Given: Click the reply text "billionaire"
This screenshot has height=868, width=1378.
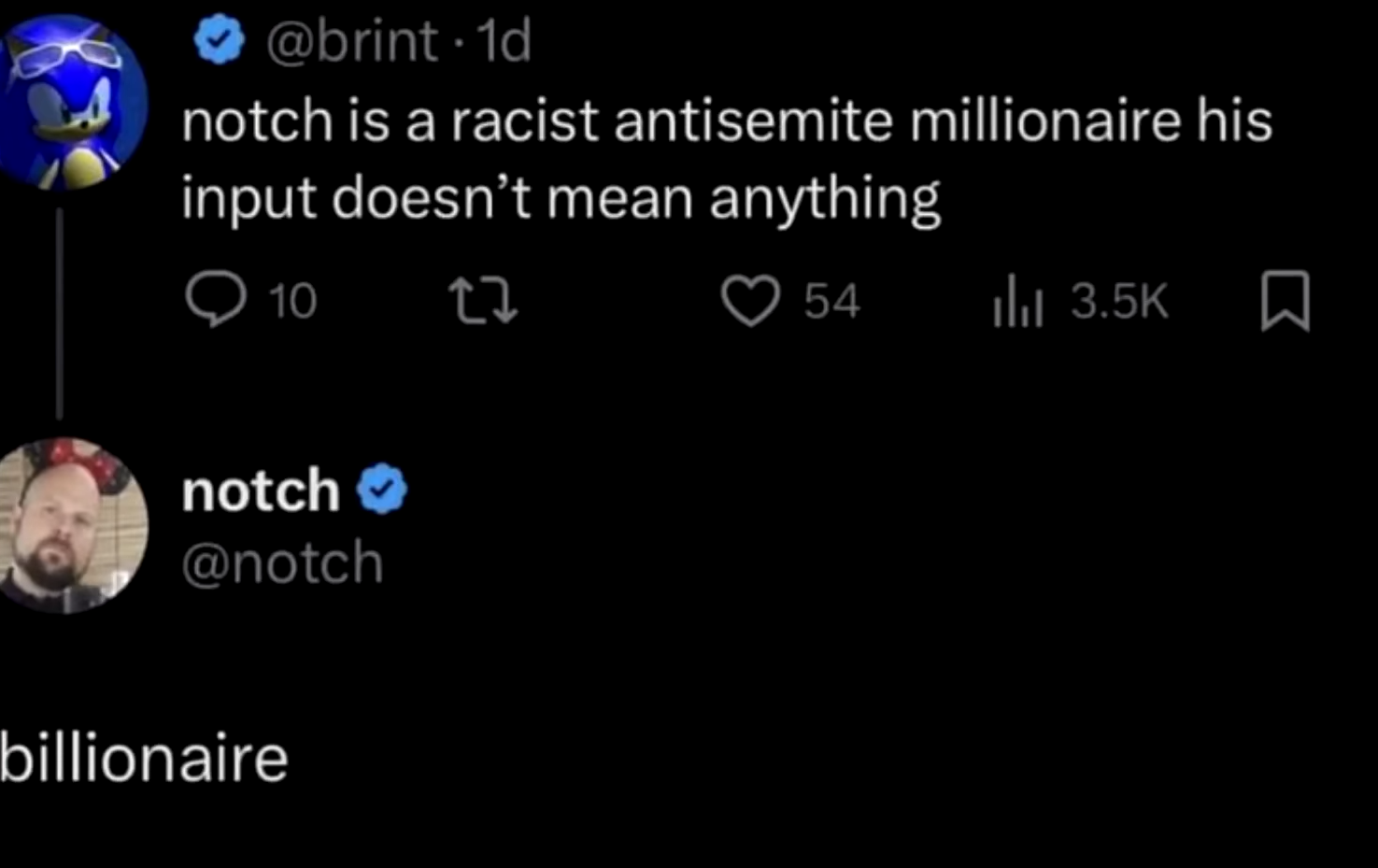Looking at the screenshot, I should click(143, 758).
